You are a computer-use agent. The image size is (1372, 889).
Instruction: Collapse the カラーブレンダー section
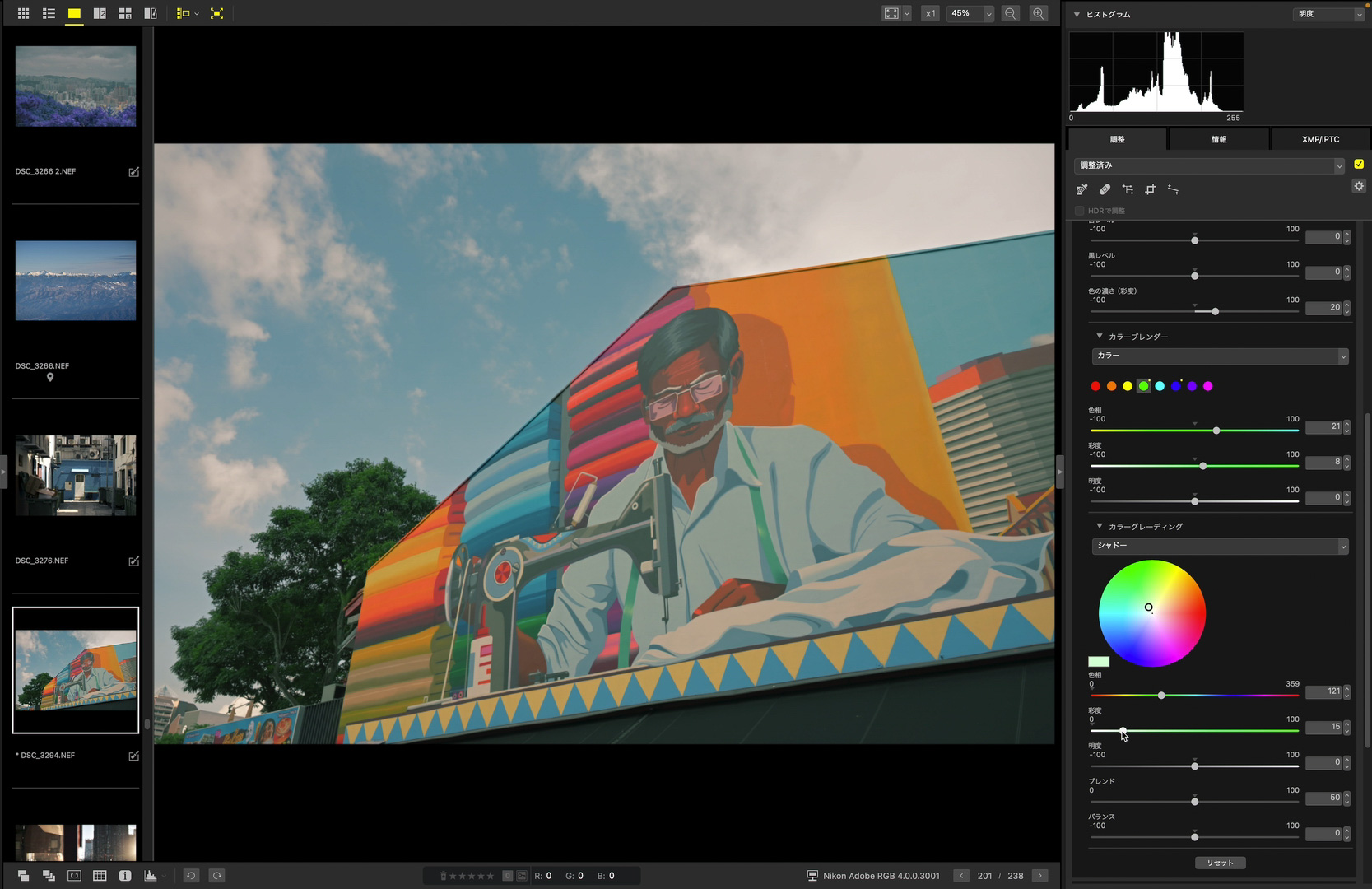click(x=1100, y=337)
